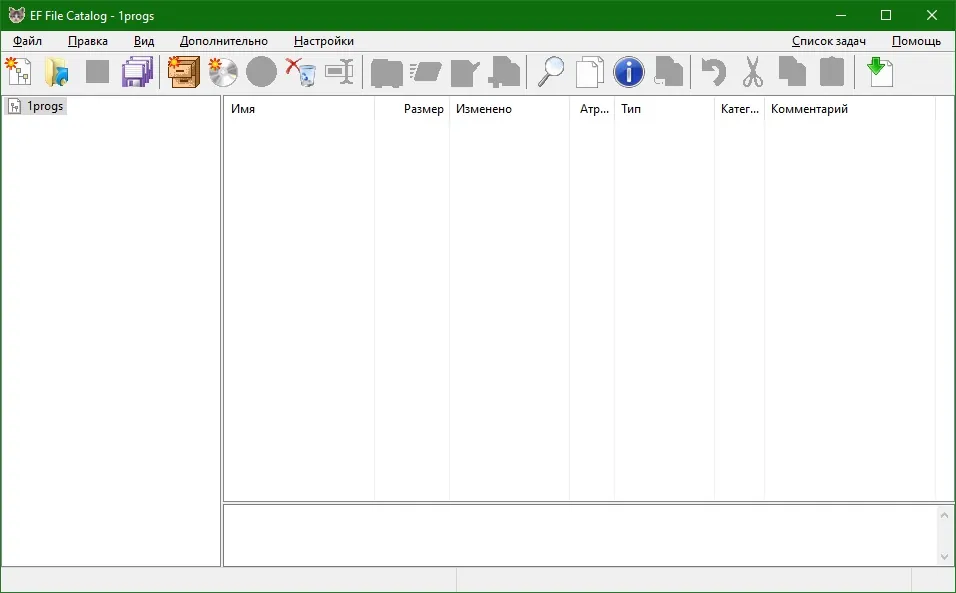Click the cat icon in the title bar
The height and width of the screenshot is (593, 956).
click(16, 15)
